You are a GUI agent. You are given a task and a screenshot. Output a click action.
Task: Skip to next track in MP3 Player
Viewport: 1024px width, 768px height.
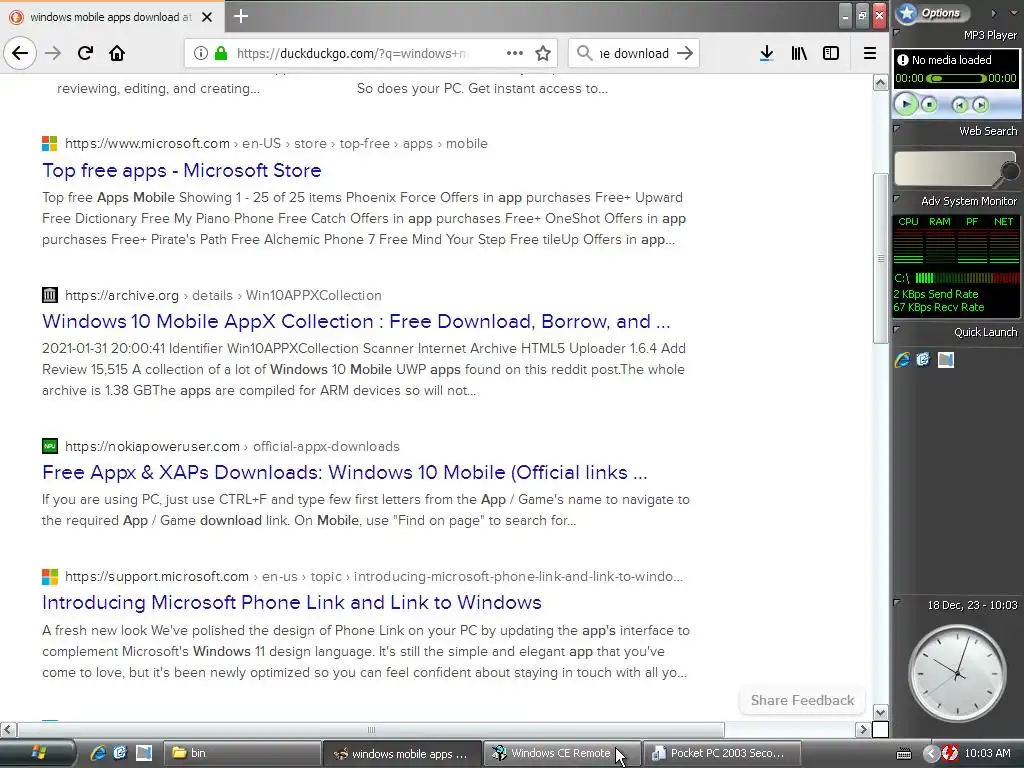980,104
